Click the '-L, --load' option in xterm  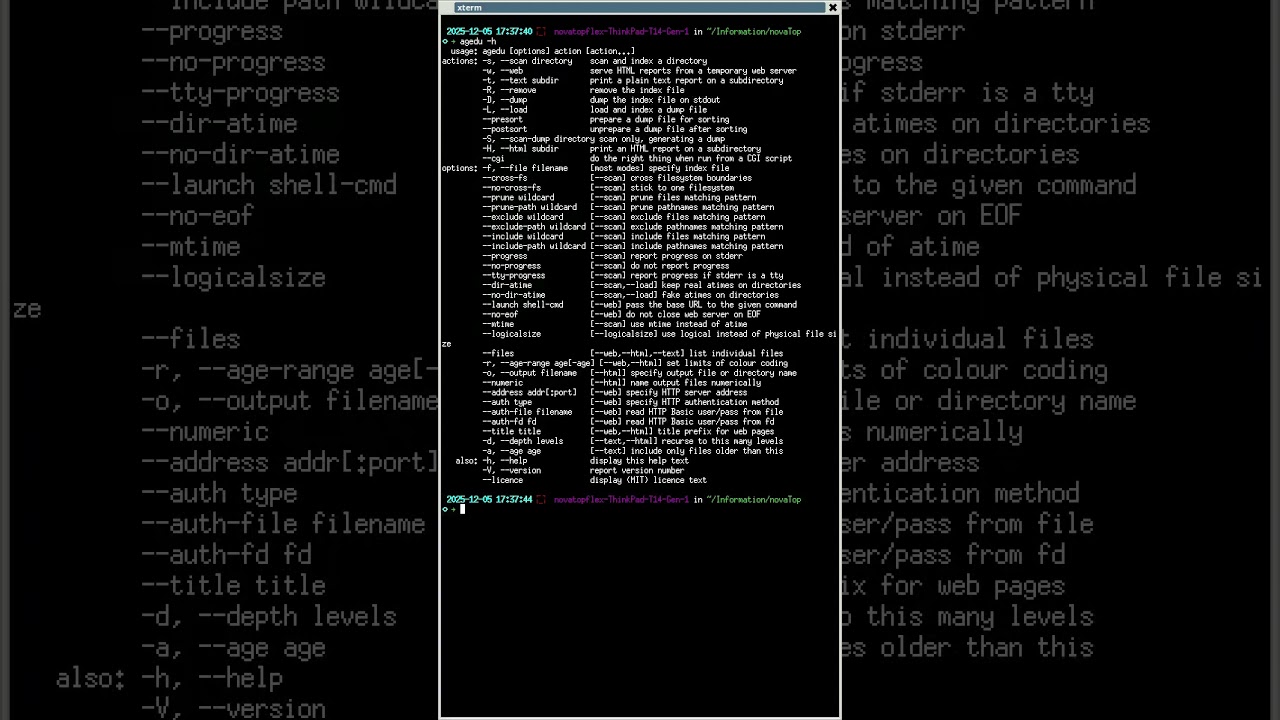click(x=504, y=110)
